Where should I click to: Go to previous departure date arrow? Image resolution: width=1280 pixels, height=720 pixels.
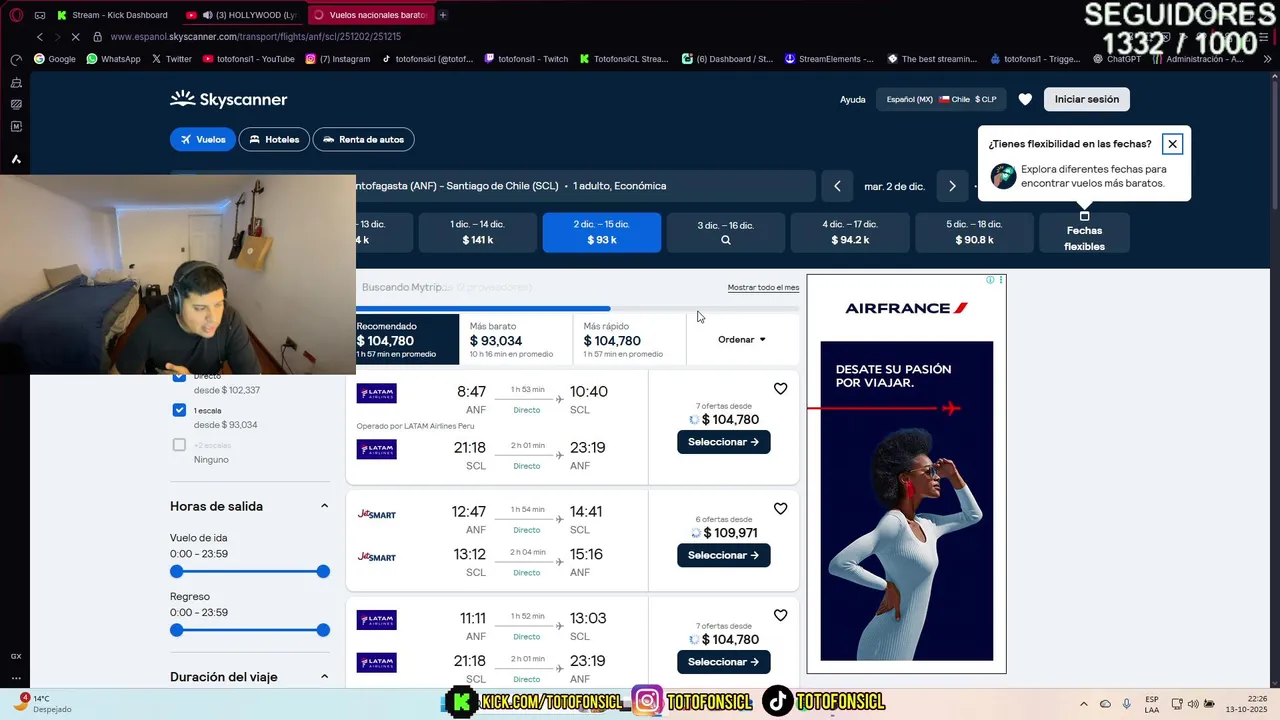pos(837,186)
